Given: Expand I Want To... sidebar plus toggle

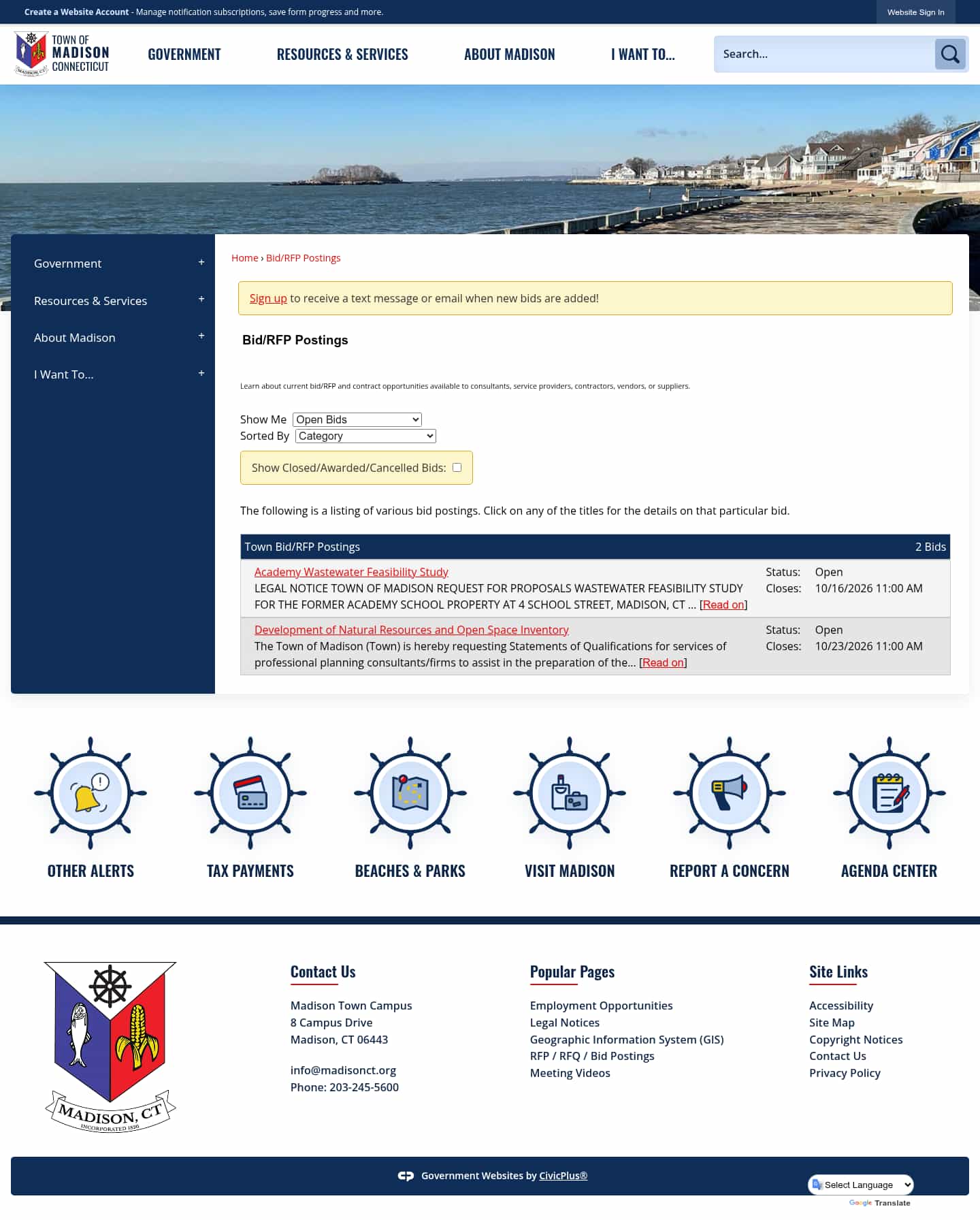Looking at the screenshot, I should [x=201, y=374].
